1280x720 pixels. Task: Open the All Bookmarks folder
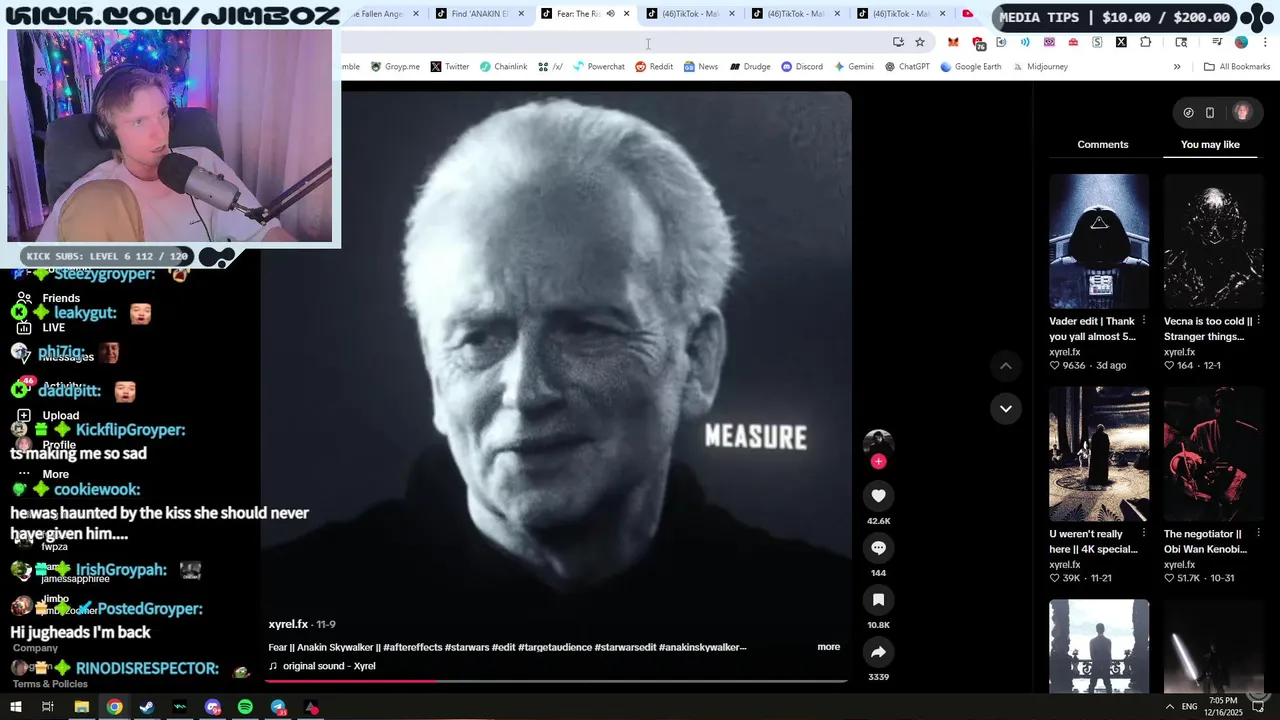[x=1237, y=67]
